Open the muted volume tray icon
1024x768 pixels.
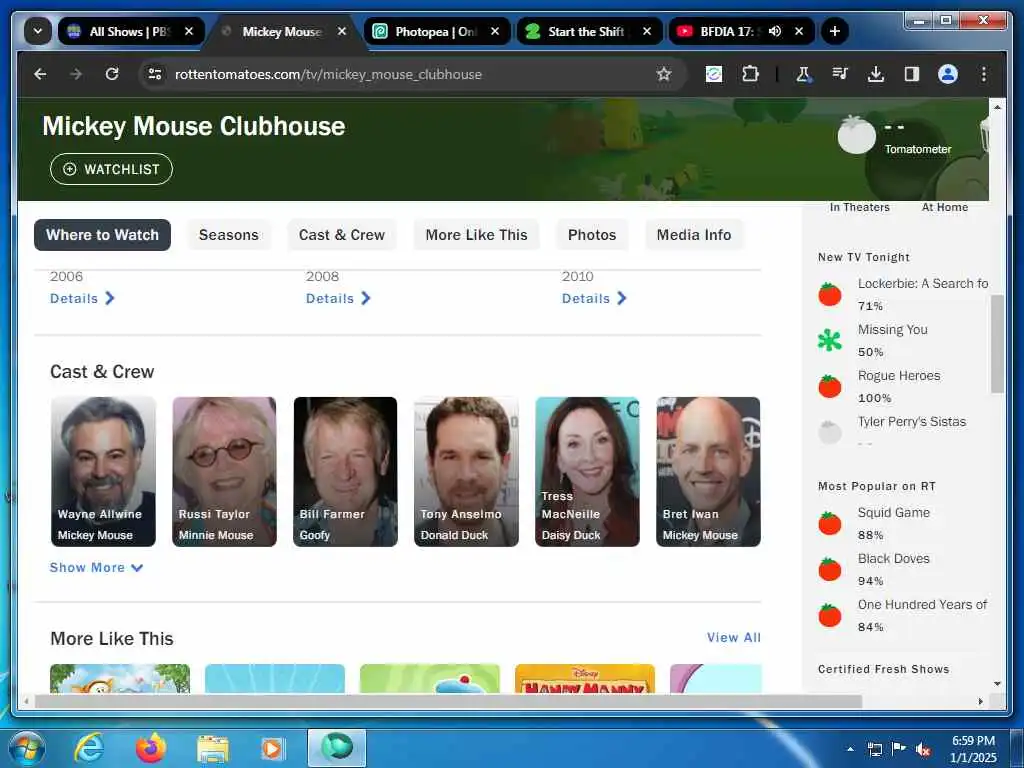coord(922,750)
